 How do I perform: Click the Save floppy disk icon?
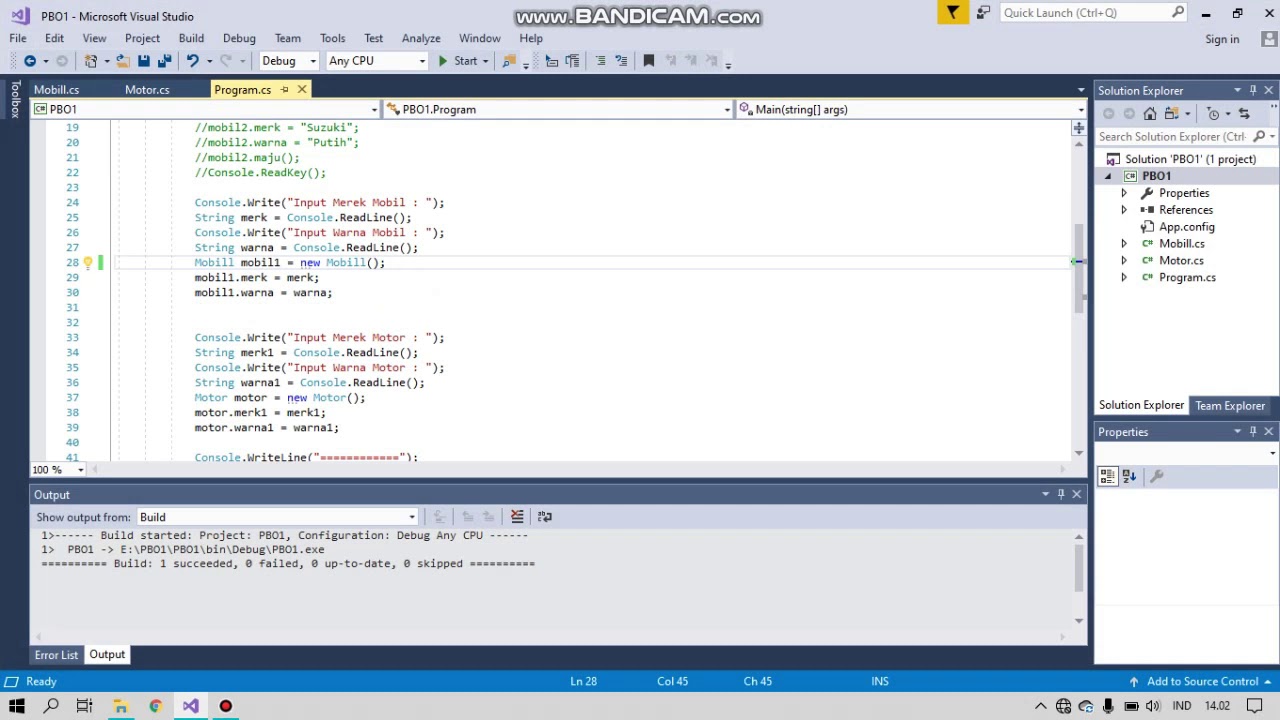tap(144, 61)
